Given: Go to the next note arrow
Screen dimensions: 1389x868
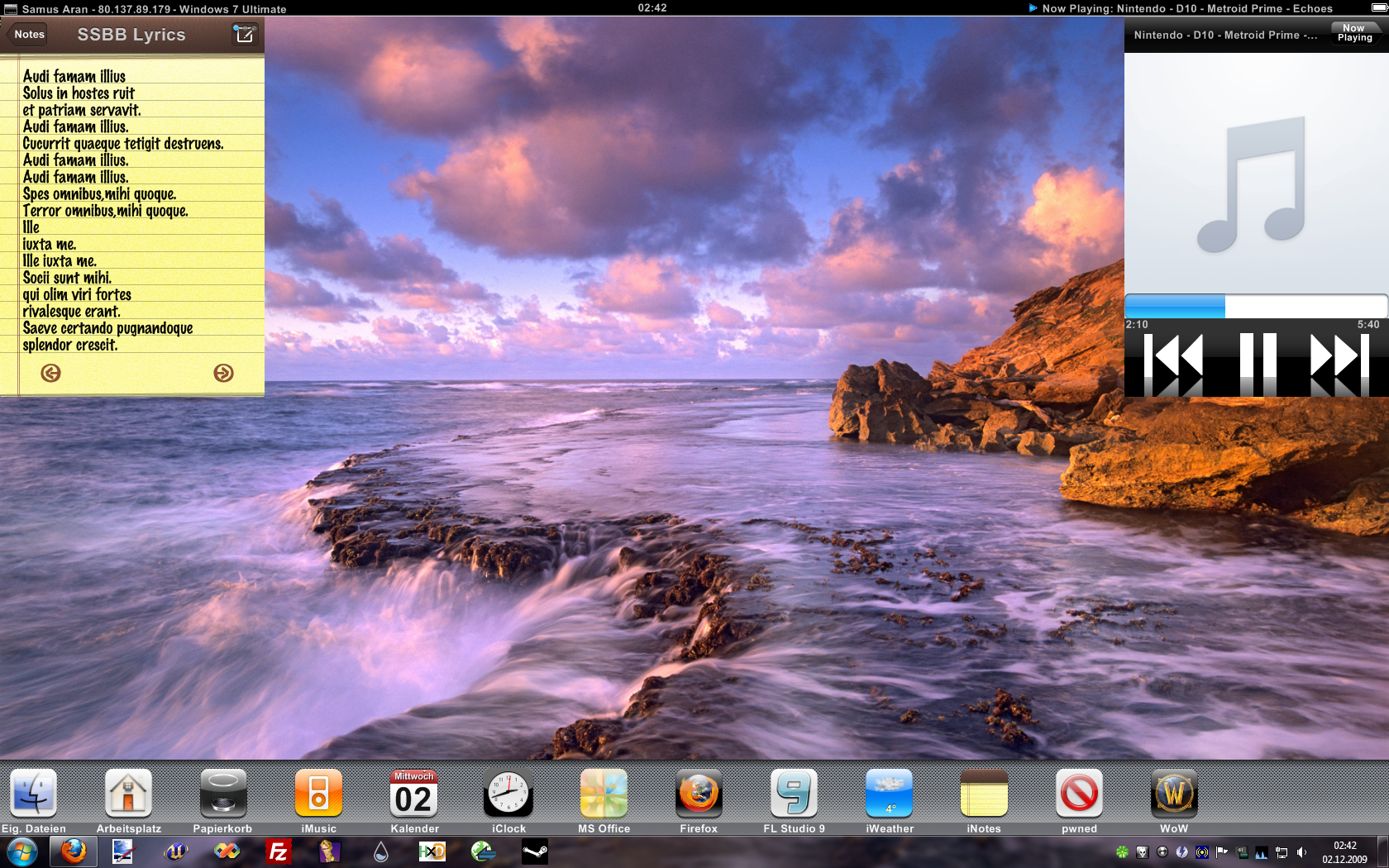Looking at the screenshot, I should pos(223,373).
